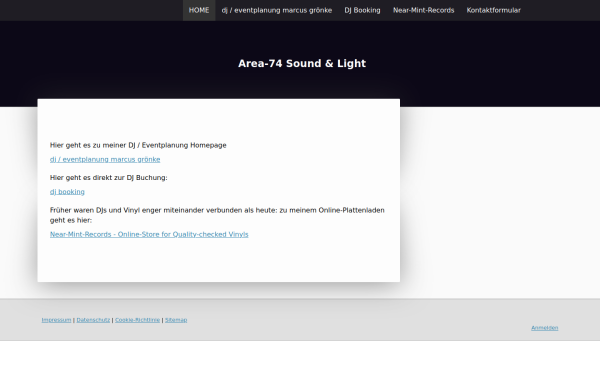Open the Cookie-Richtlinie footer link
This screenshot has width=600, height=375.
click(x=137, y=320)
